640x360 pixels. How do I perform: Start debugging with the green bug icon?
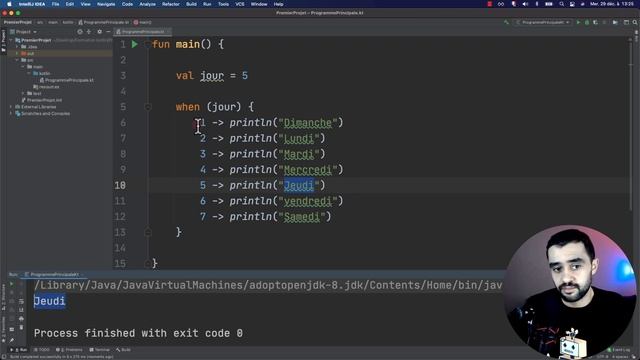[x=587, y=22]
